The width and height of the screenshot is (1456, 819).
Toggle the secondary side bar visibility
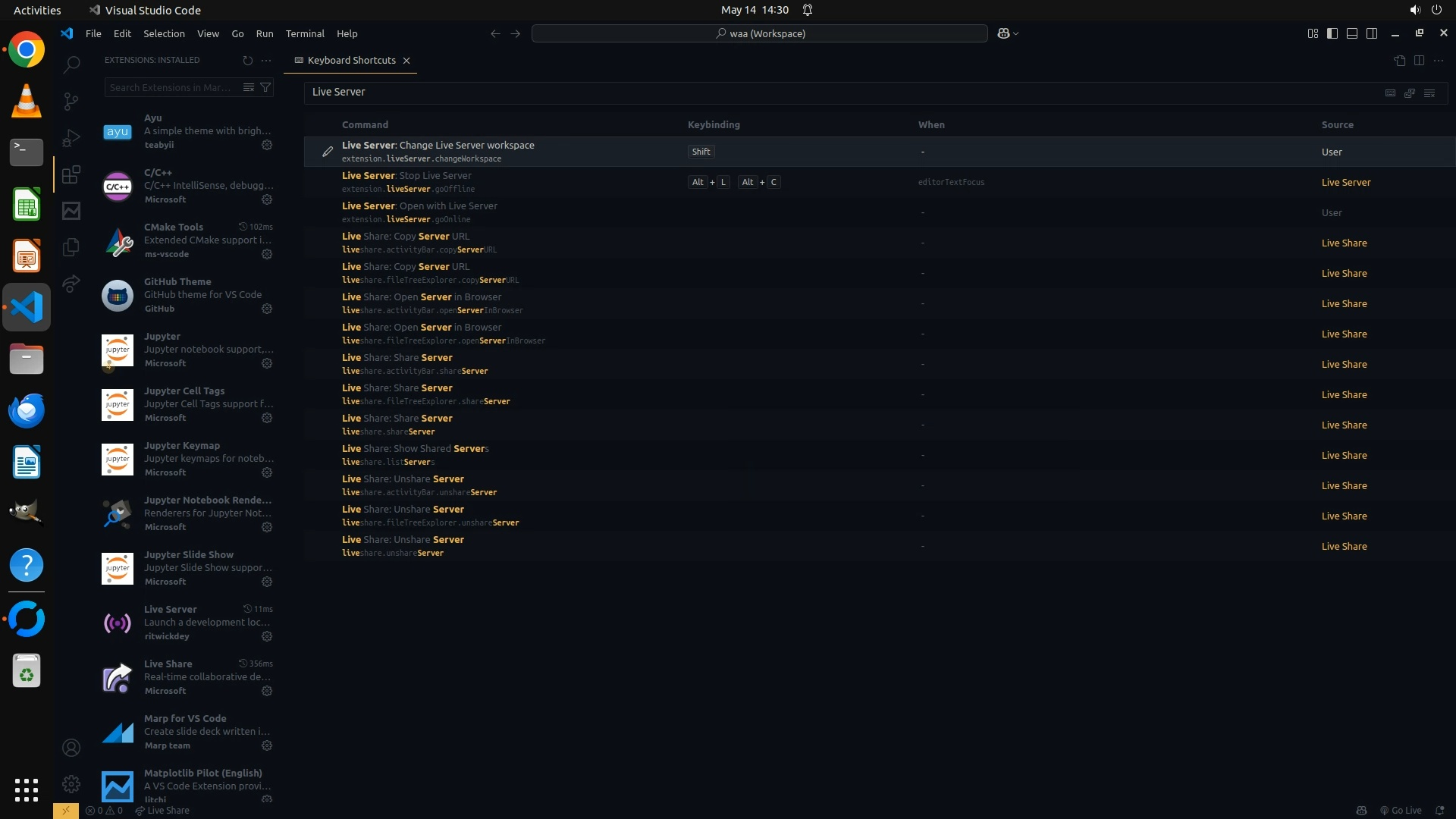[1372, 33]
